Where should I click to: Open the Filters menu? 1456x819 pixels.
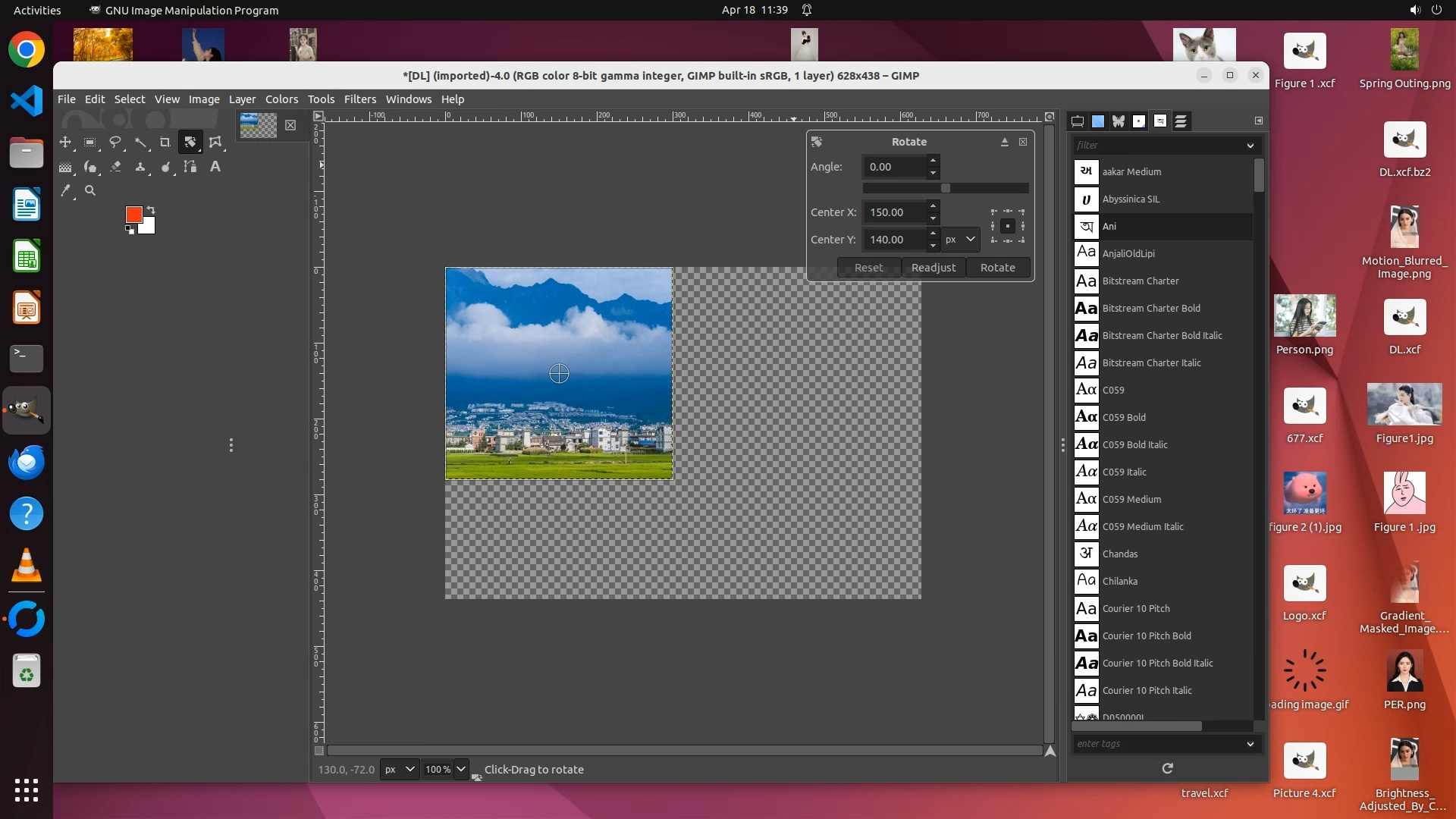(359, 99)
